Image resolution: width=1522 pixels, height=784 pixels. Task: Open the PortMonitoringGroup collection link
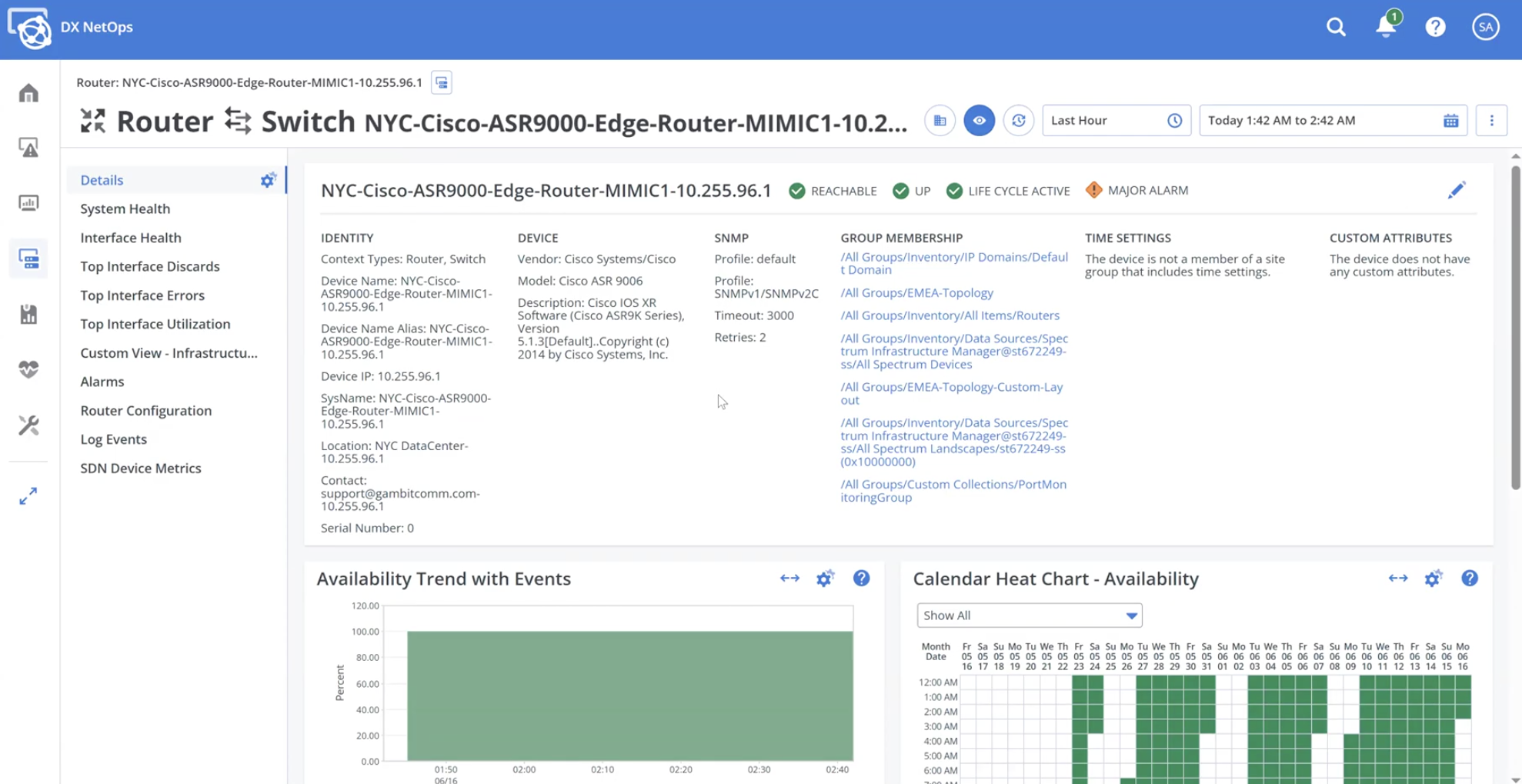tap(953, 491)
